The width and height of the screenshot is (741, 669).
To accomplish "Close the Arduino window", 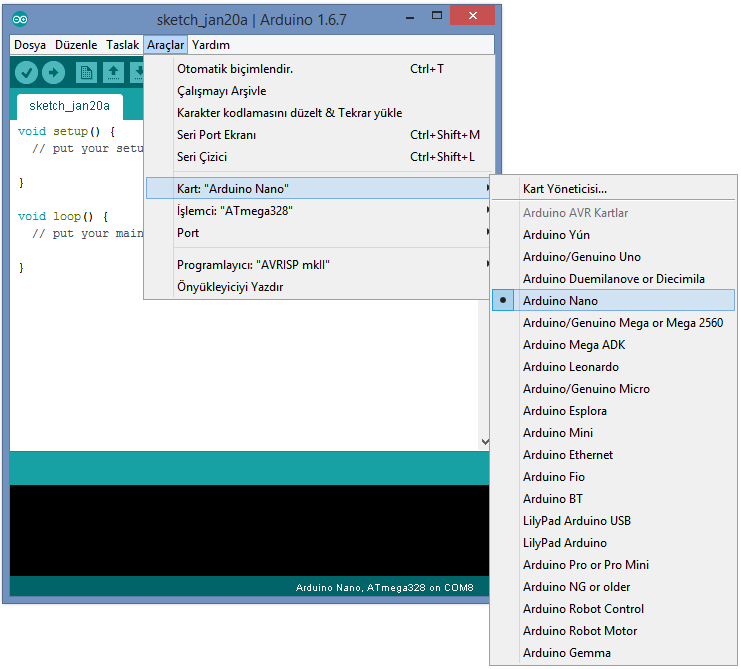I will (472, 16).
